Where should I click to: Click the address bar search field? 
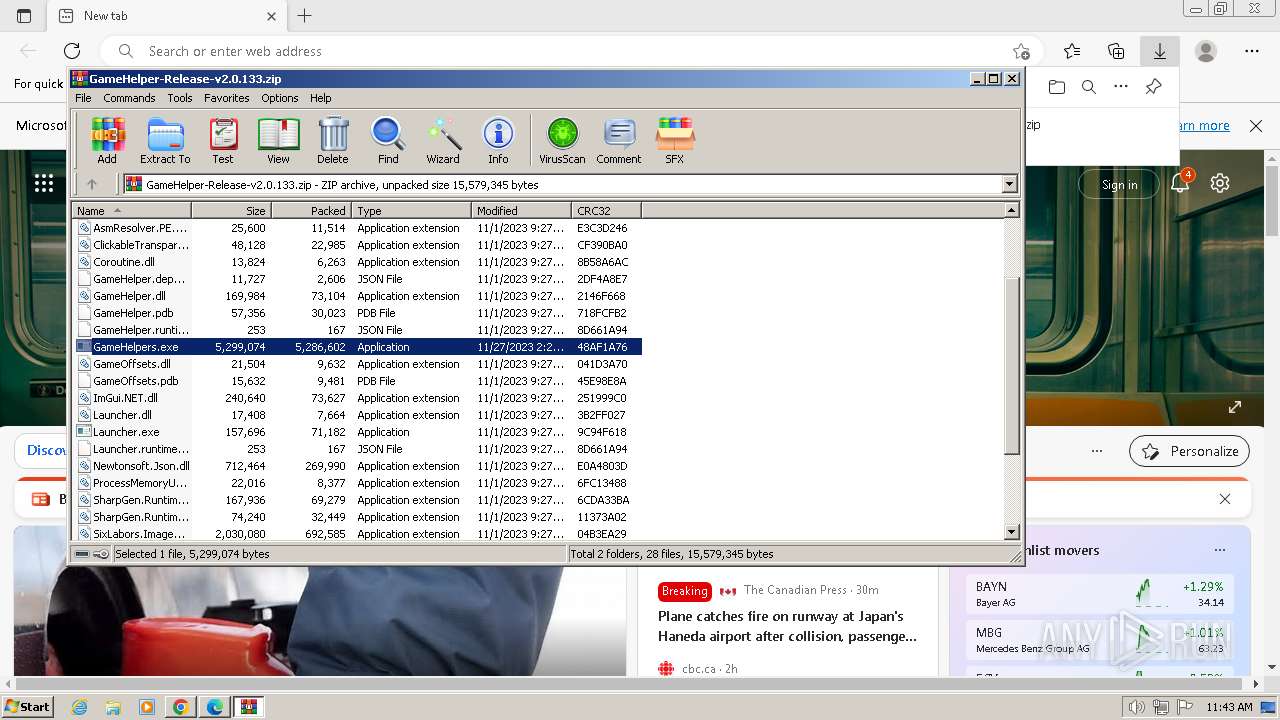570,51
